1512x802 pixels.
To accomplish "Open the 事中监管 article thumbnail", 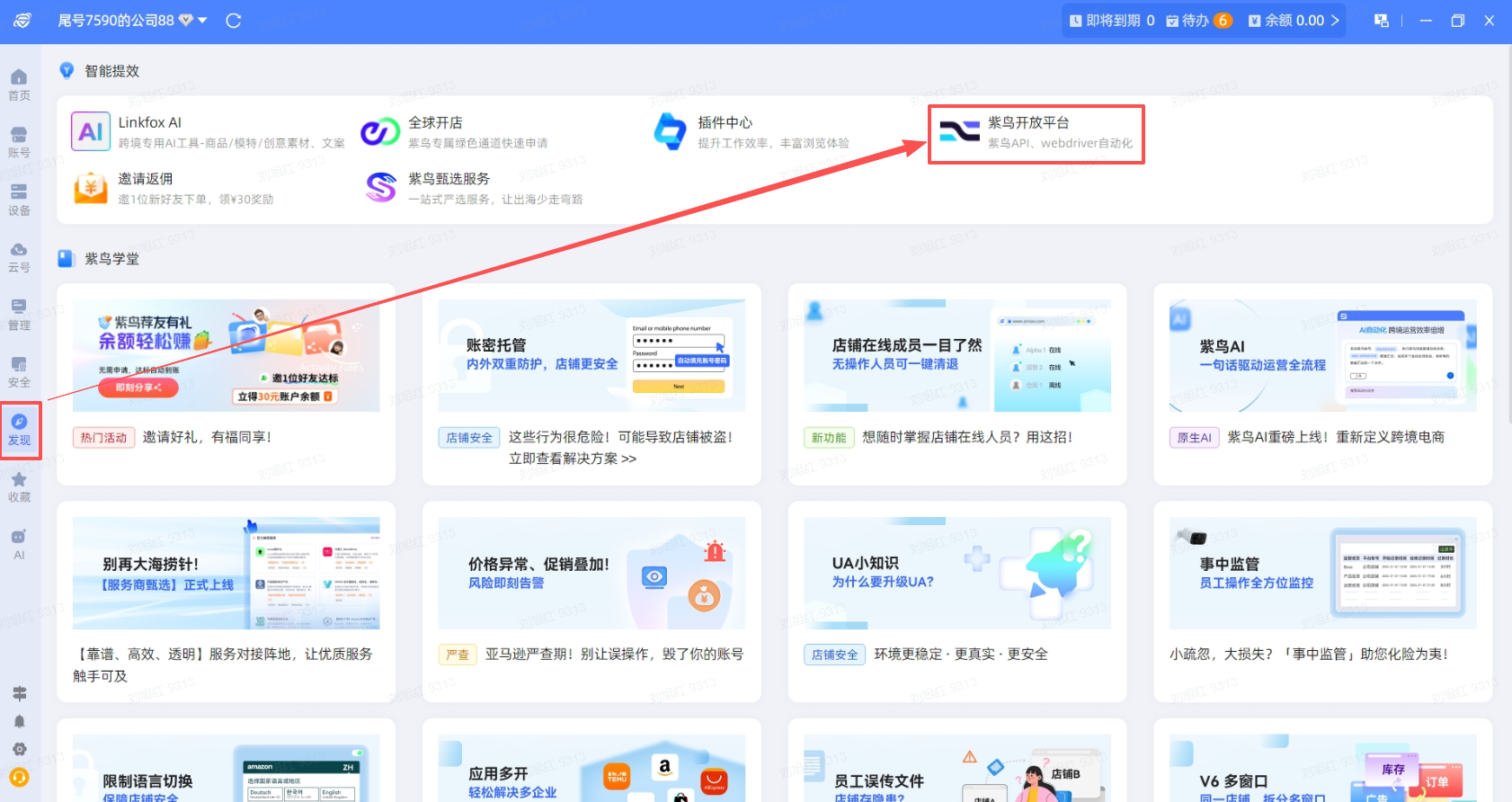I will (x=1323, y=573).
